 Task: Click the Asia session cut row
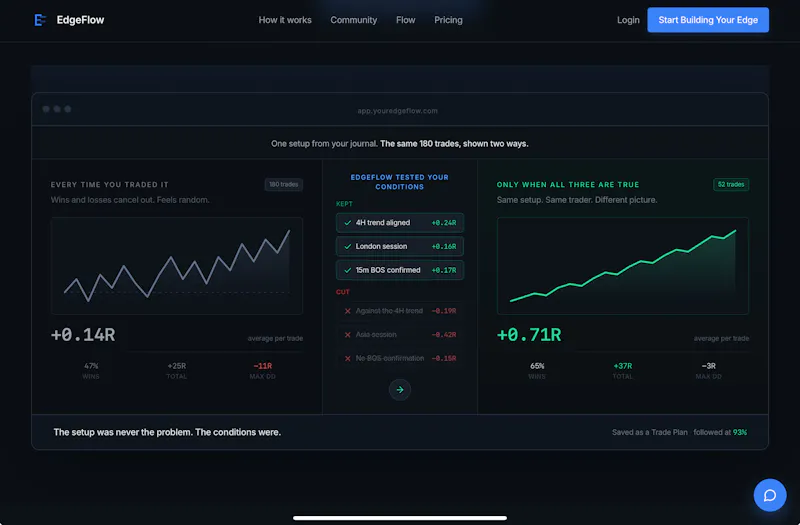pyautogui.click(x=399, y=335)
